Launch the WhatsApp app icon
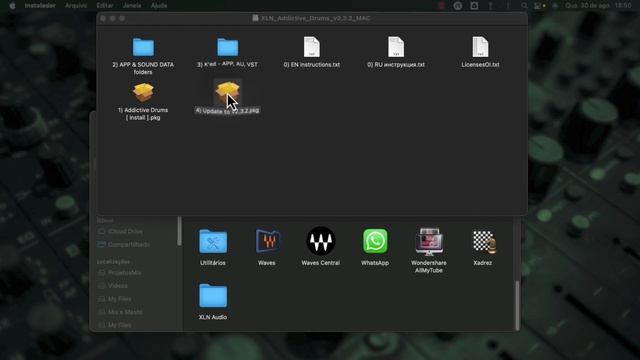 375,241
